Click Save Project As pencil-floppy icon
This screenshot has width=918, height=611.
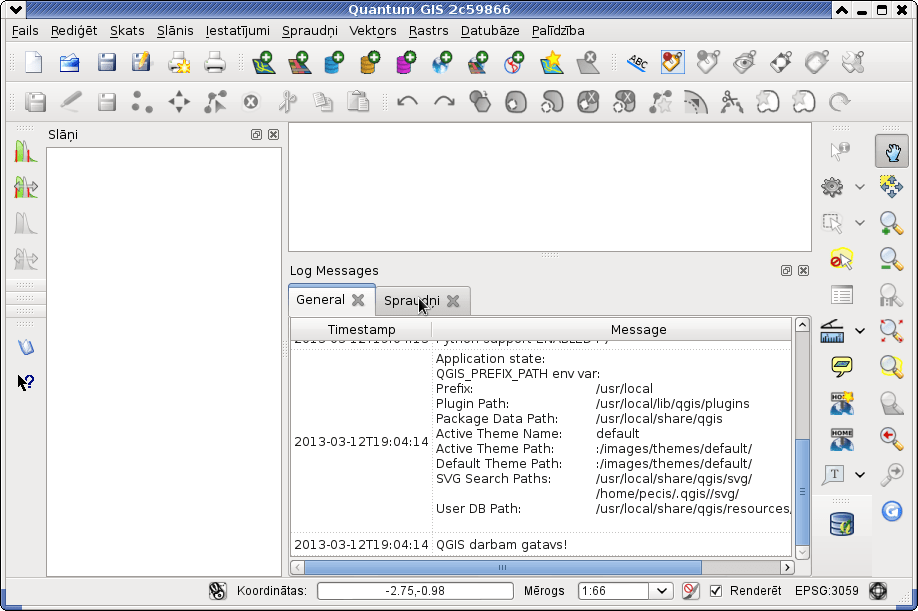[x=142, y=62]
